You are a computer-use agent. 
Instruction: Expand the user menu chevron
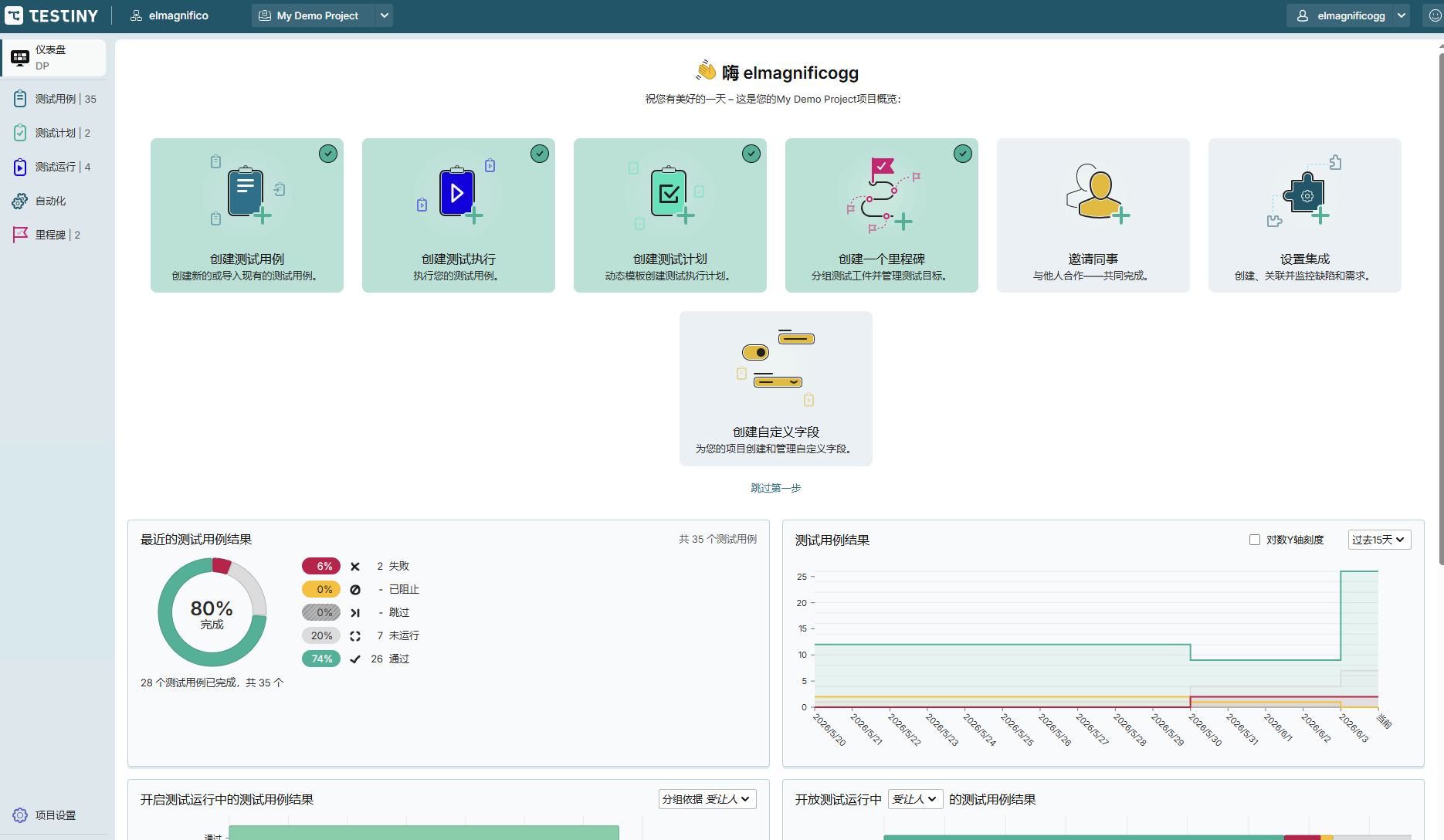tap(1402, 15)
